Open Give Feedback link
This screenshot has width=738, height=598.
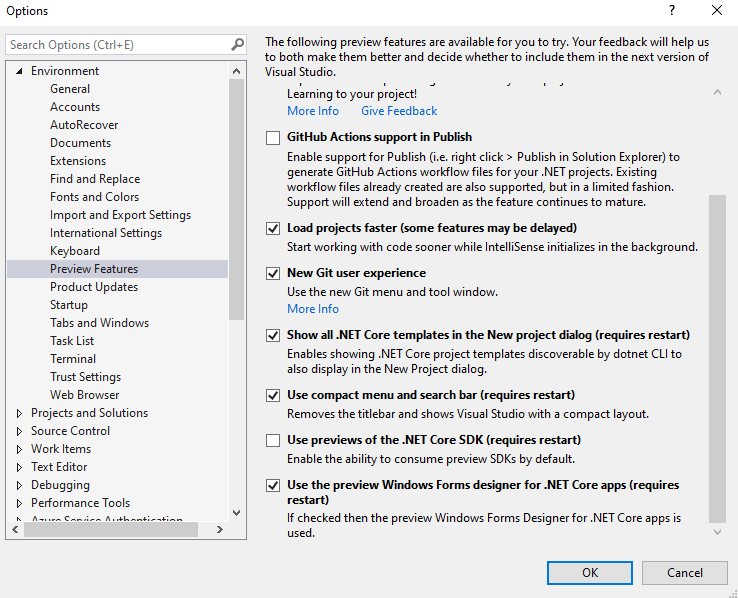[399, 111]
